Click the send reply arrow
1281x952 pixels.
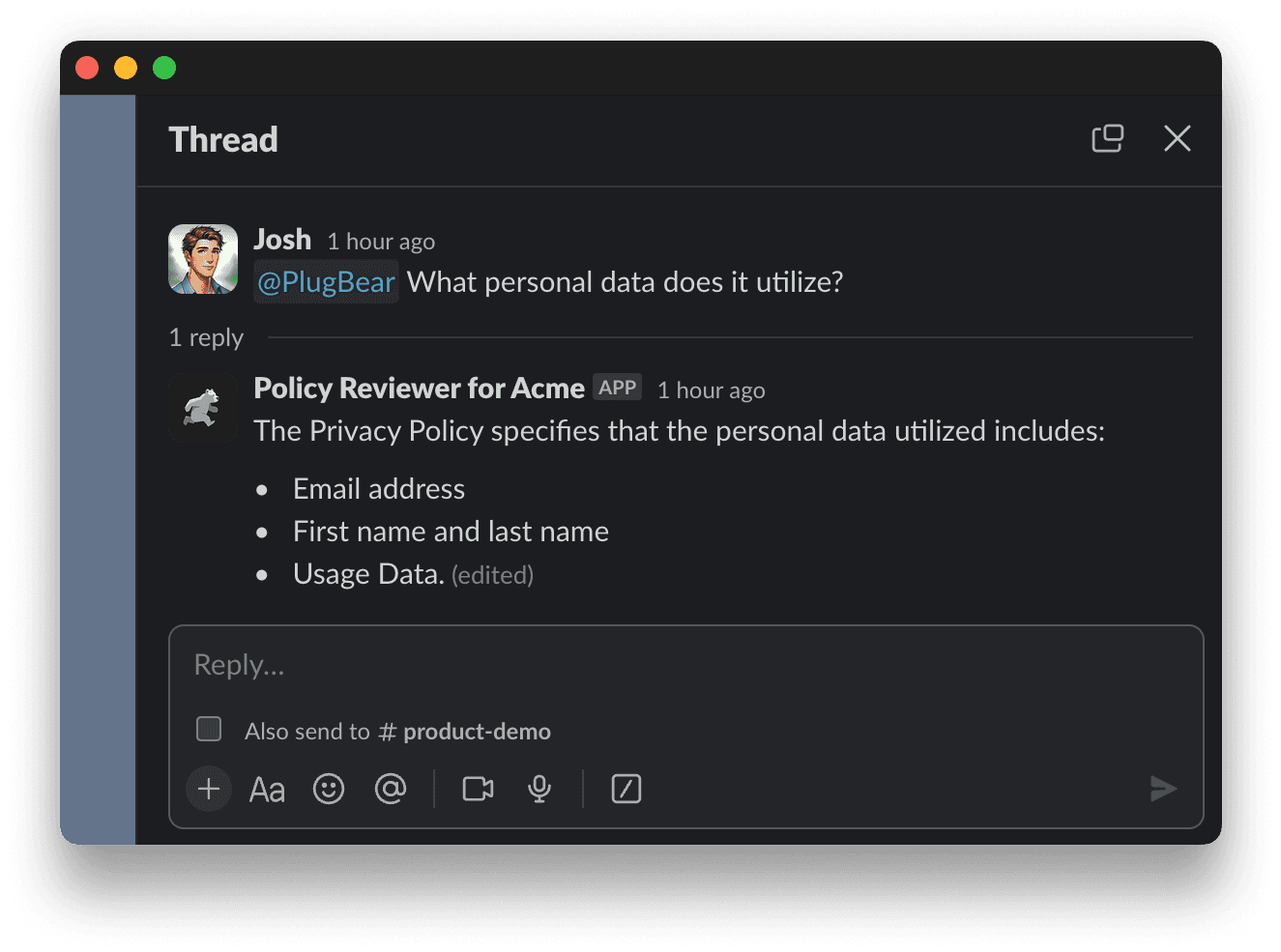coord(1163,789)
